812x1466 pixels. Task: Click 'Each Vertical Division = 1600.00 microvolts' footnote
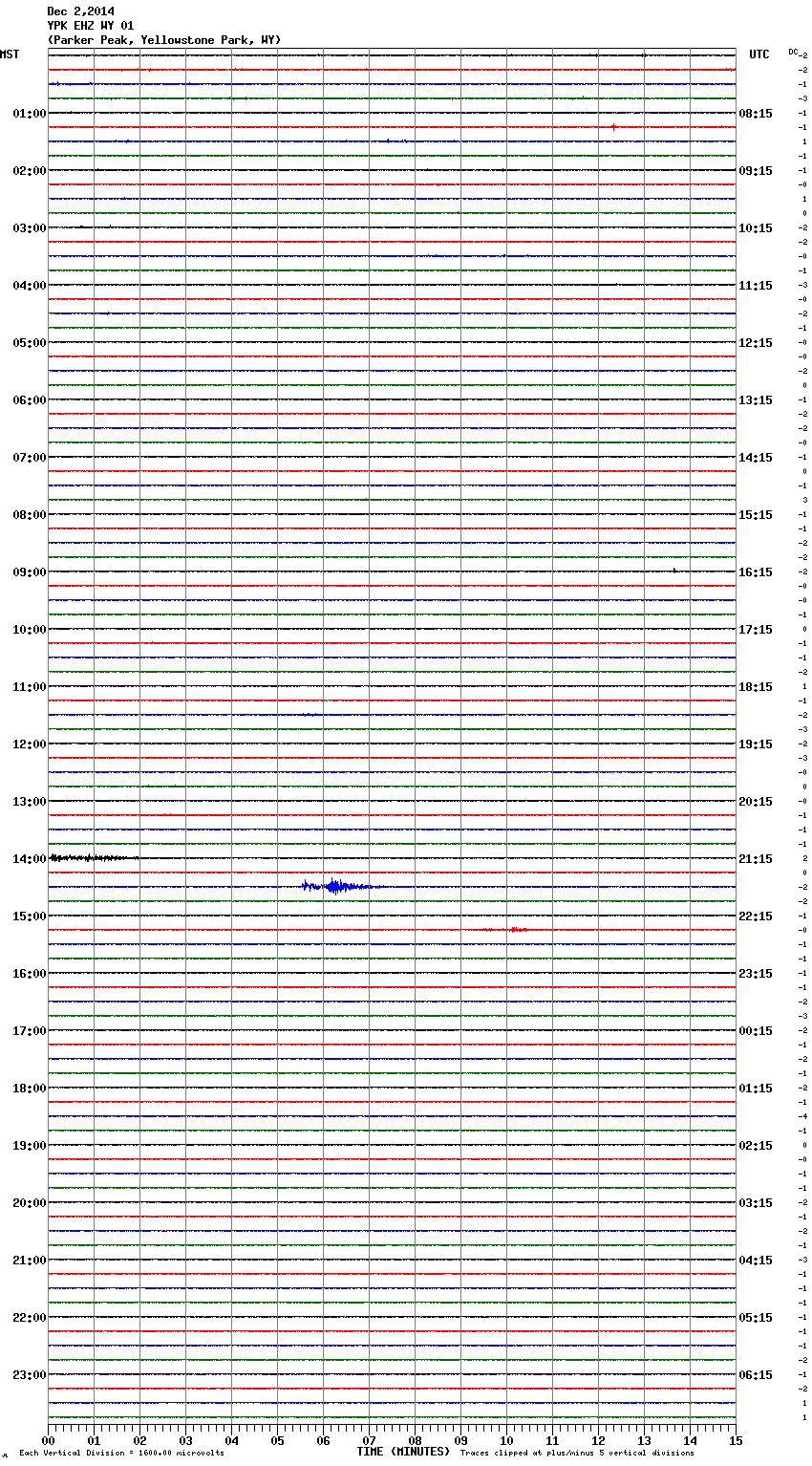click(x=121, y=1454)
